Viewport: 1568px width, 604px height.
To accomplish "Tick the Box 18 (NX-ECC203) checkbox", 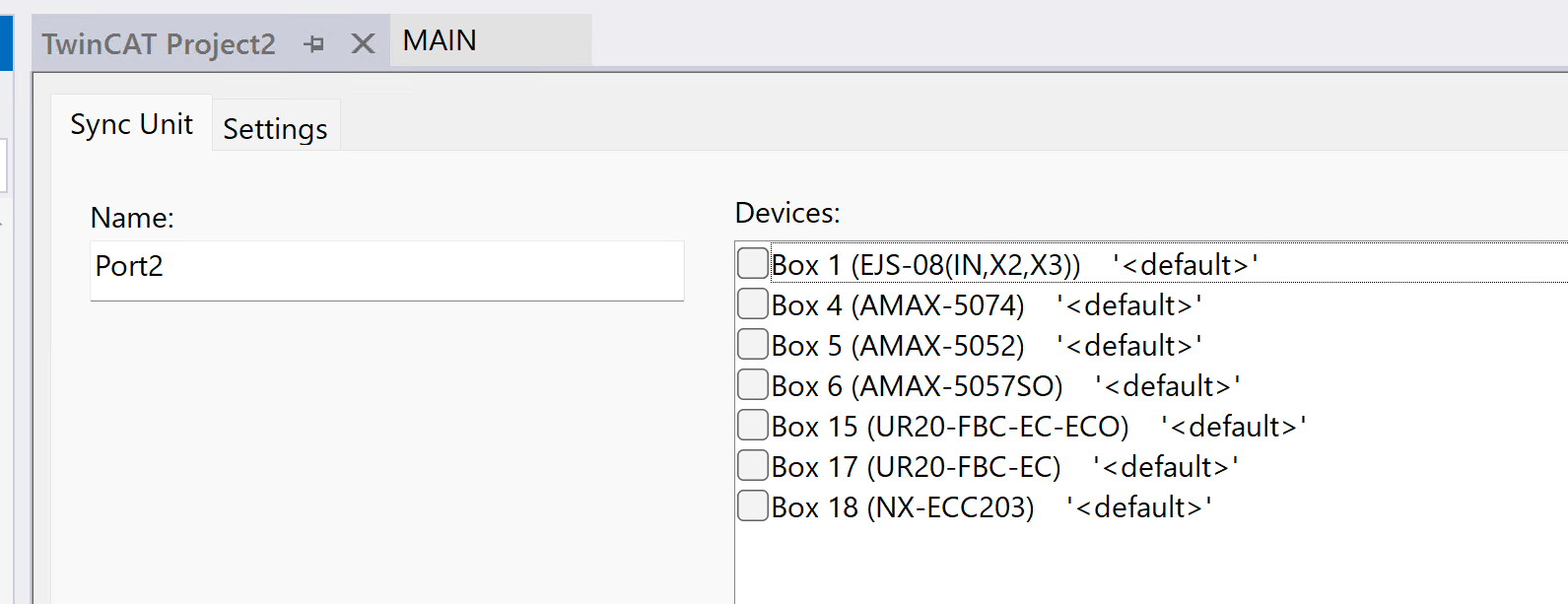I will [x=753, y=506].
